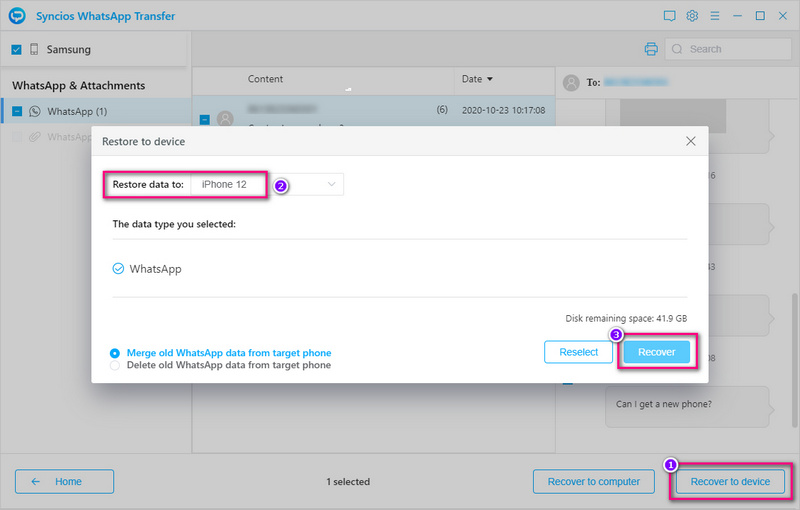Click the Content column header
800x510 pixels.
click(265, 79)
